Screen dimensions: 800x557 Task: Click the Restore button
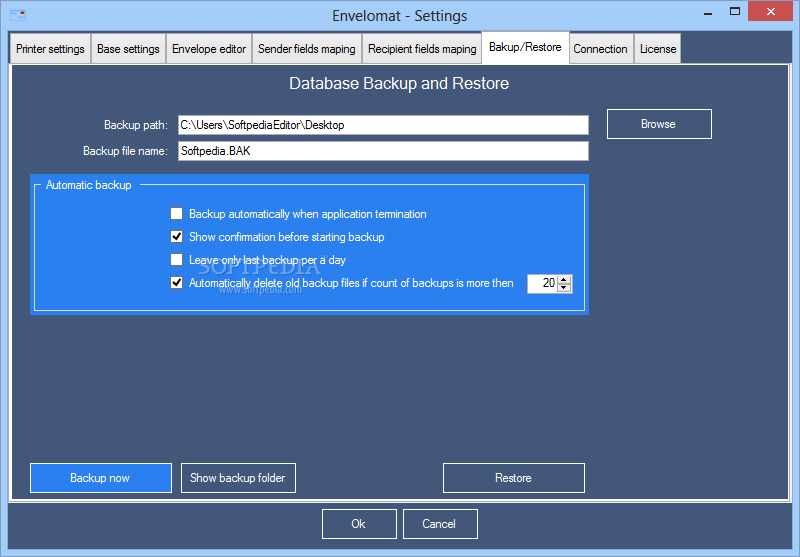point(514,478)
